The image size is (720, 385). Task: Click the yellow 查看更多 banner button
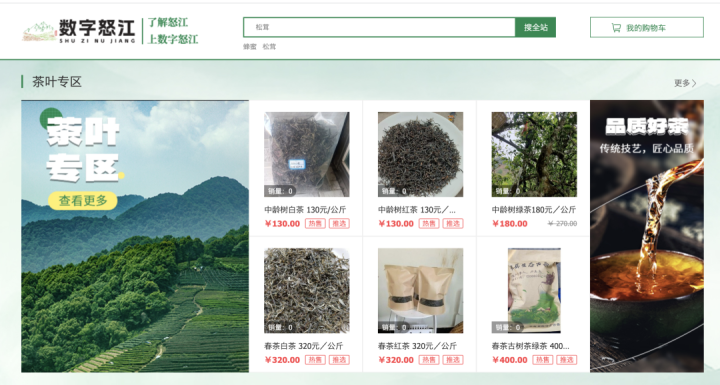tap(83, 201)
